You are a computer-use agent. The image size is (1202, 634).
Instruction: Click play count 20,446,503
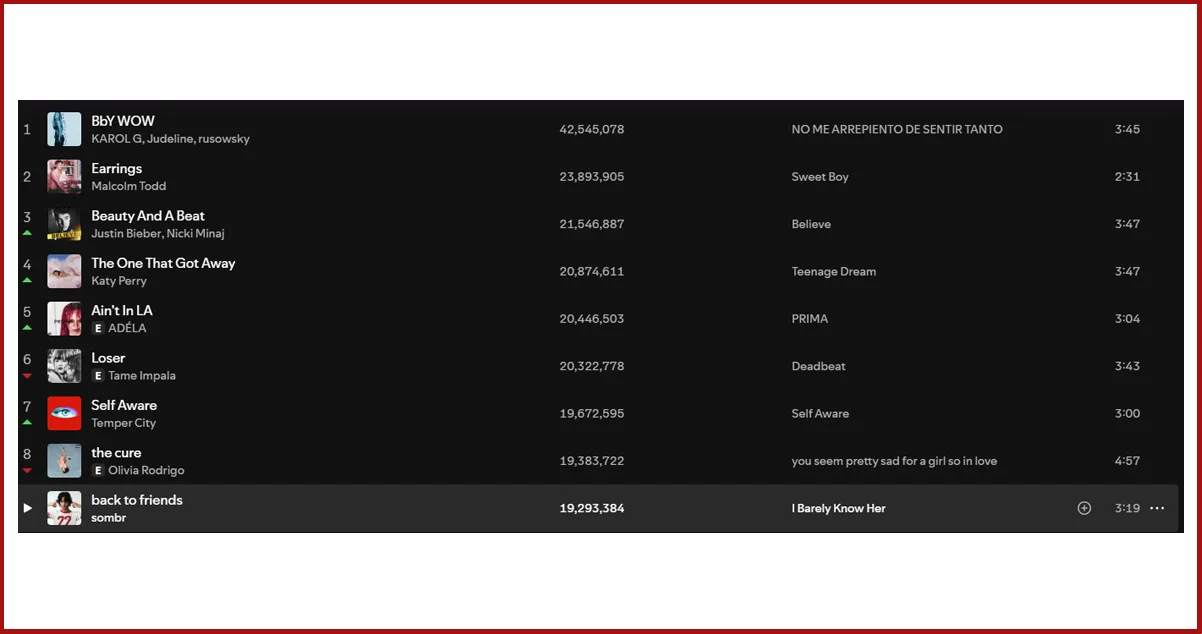pyautogui.click(x=592, y=319)
